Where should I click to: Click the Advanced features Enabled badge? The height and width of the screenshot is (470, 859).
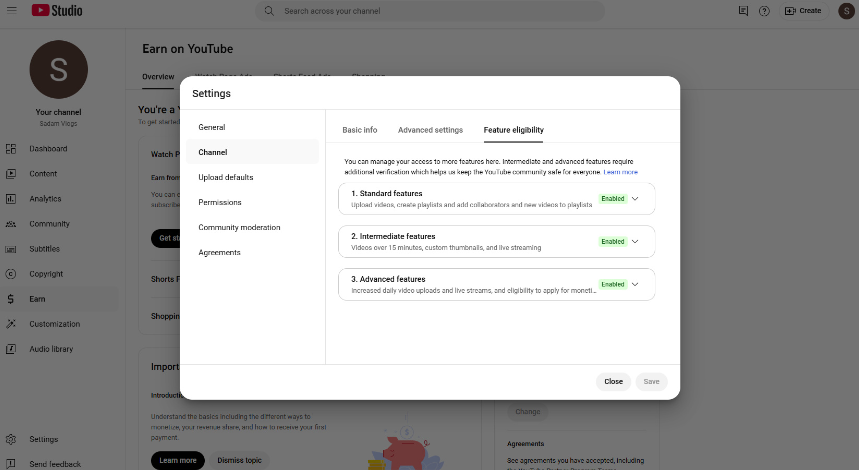point(612,284)
